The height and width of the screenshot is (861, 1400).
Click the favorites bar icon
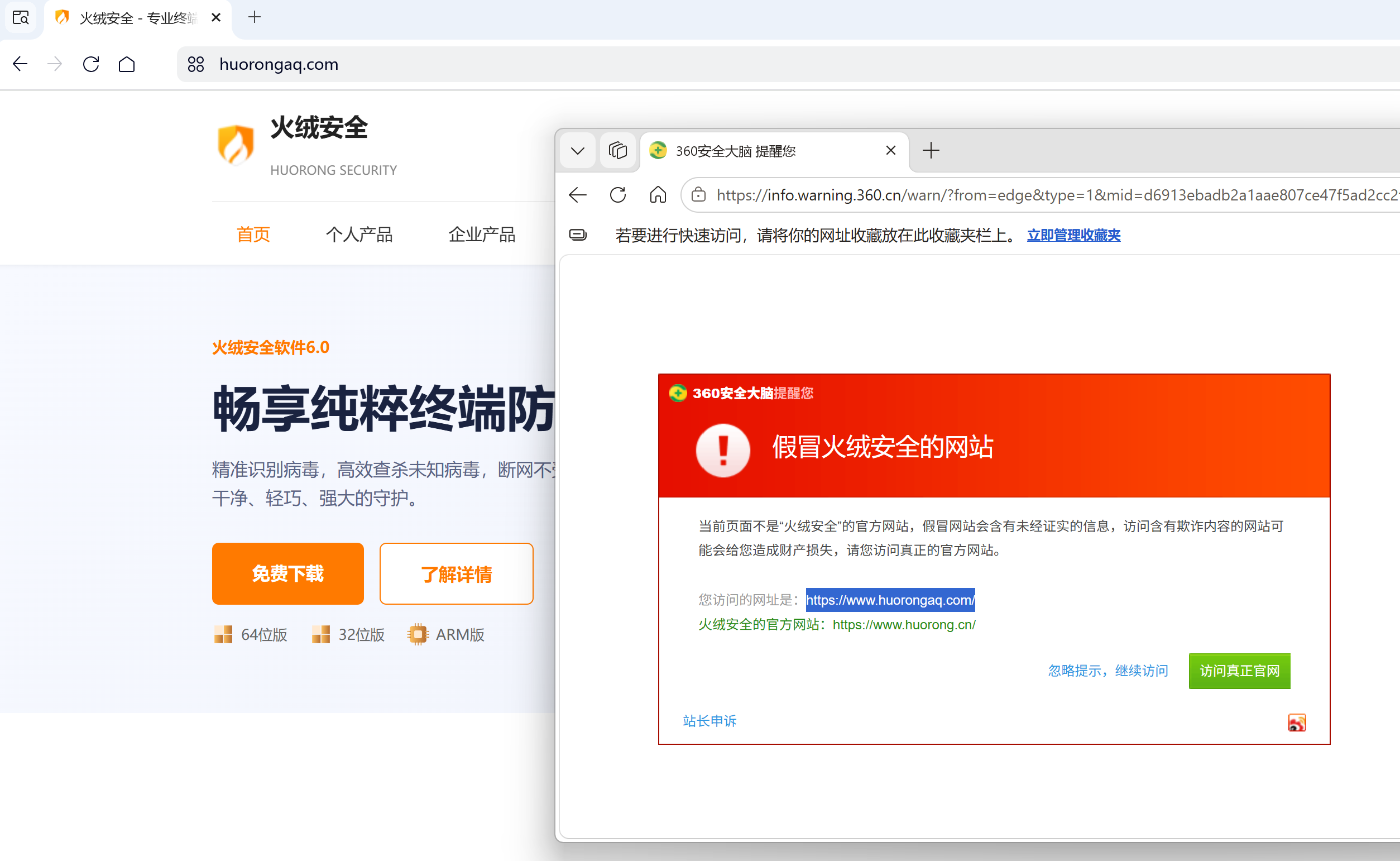click(x=578, y=235)
